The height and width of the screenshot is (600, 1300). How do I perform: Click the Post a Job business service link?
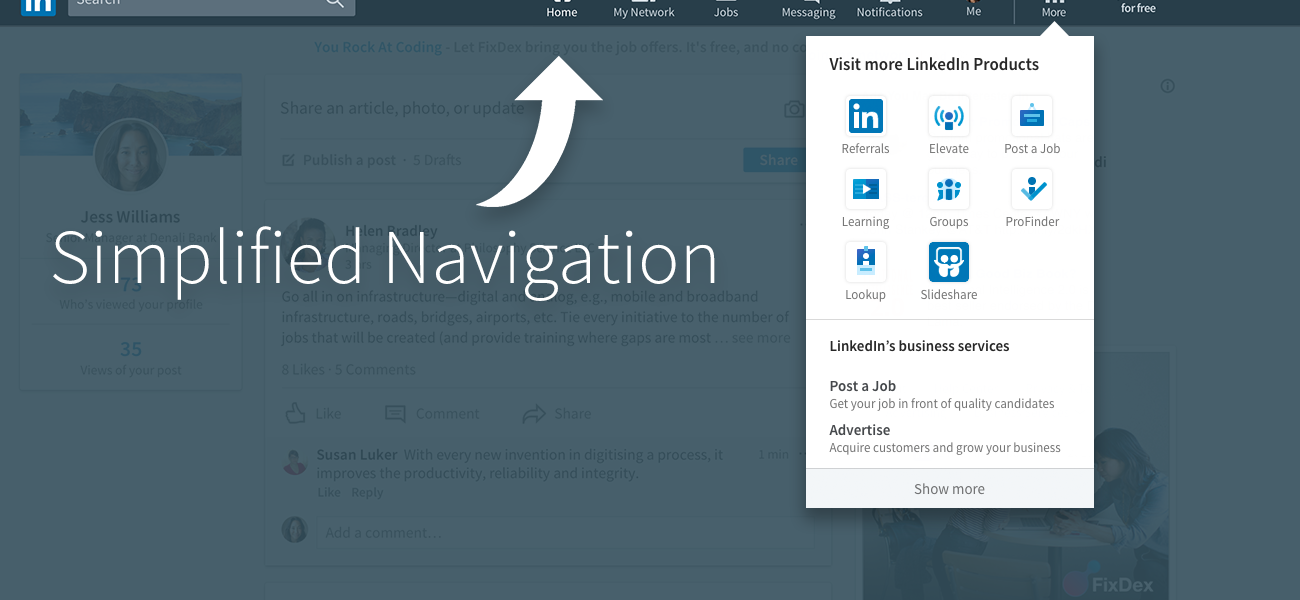tap(863, 386)
